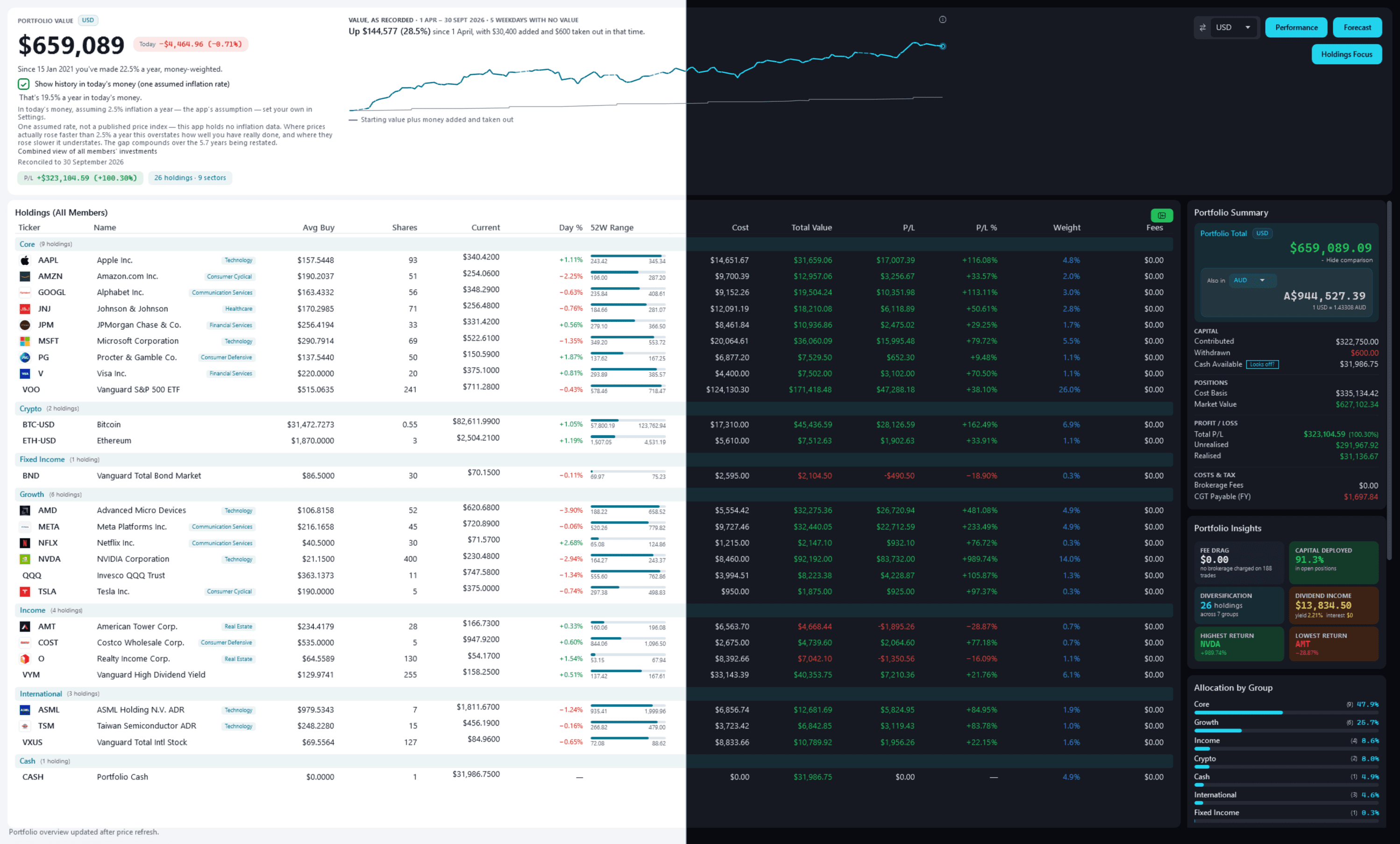The height and width of the screenshot is (844, 1400).
Task: Click the green table view icon above Fees
Action: click(1161, 215)
